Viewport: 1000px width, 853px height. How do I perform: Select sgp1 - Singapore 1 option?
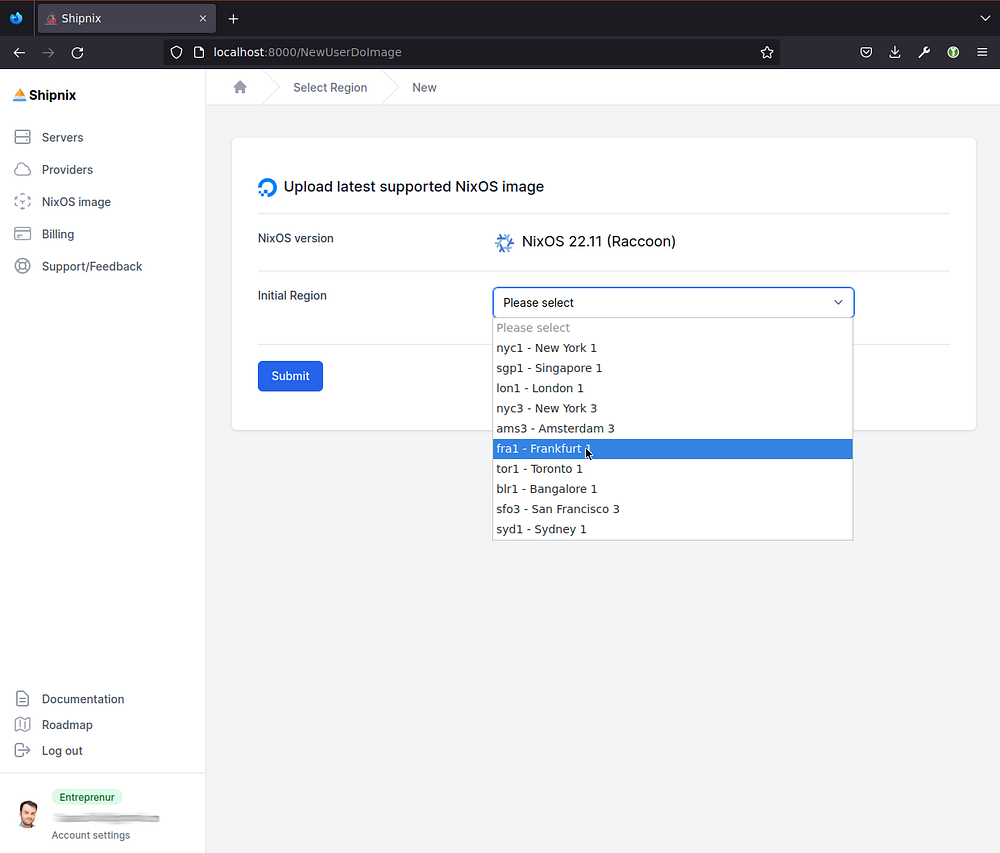tap(672, 368)
